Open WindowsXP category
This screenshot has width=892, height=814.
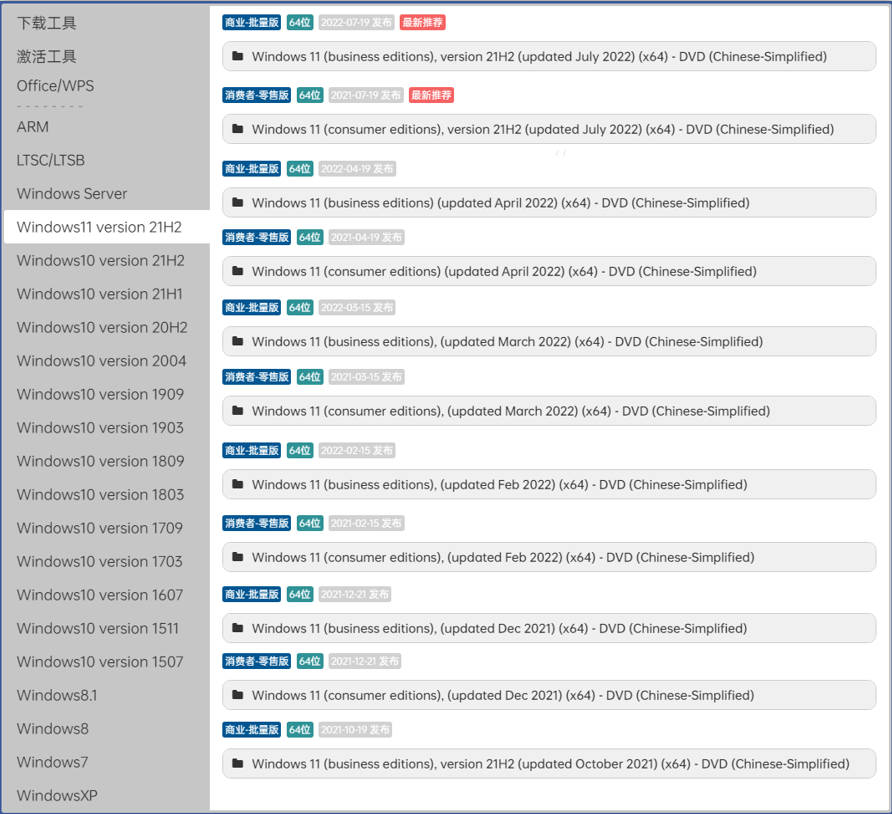[x=57, y=795]
